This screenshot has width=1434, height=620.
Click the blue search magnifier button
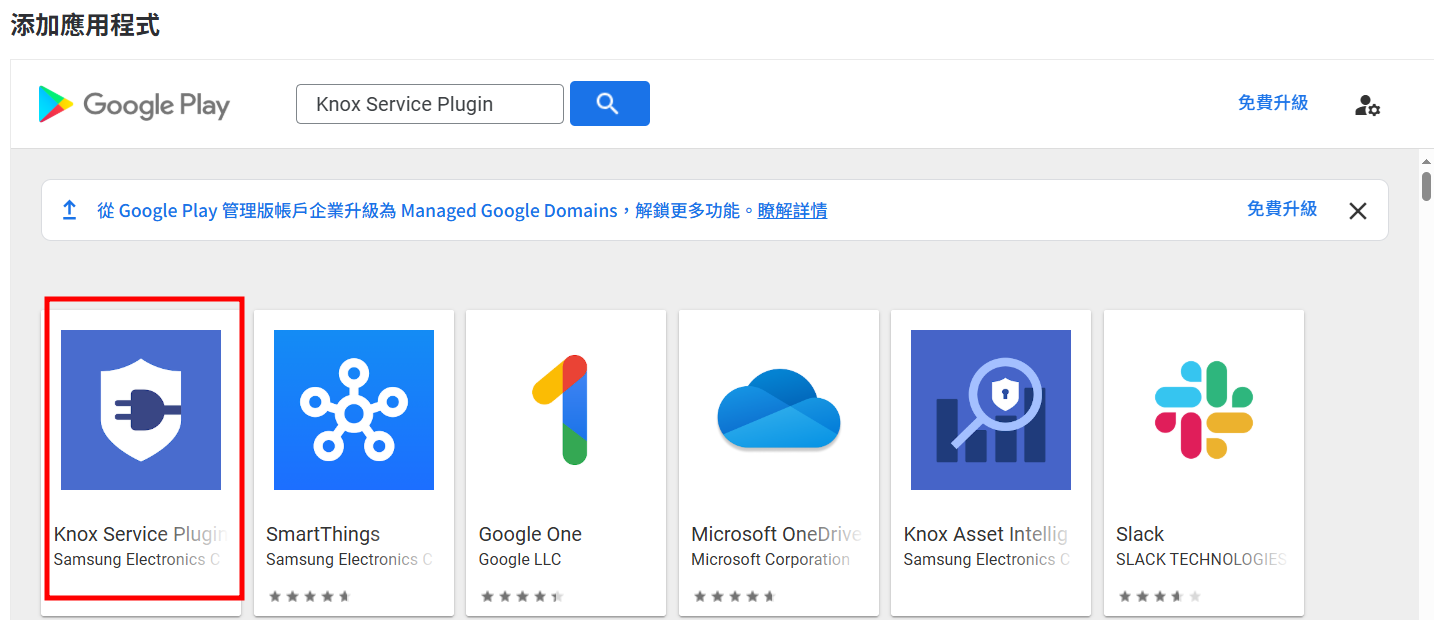point(610,103)
